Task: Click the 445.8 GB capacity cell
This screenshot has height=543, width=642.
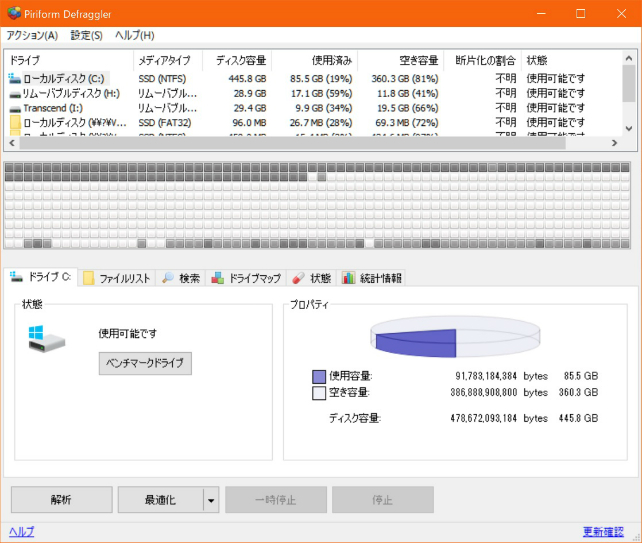Action: pyautogui.click(x=247, y=79)
